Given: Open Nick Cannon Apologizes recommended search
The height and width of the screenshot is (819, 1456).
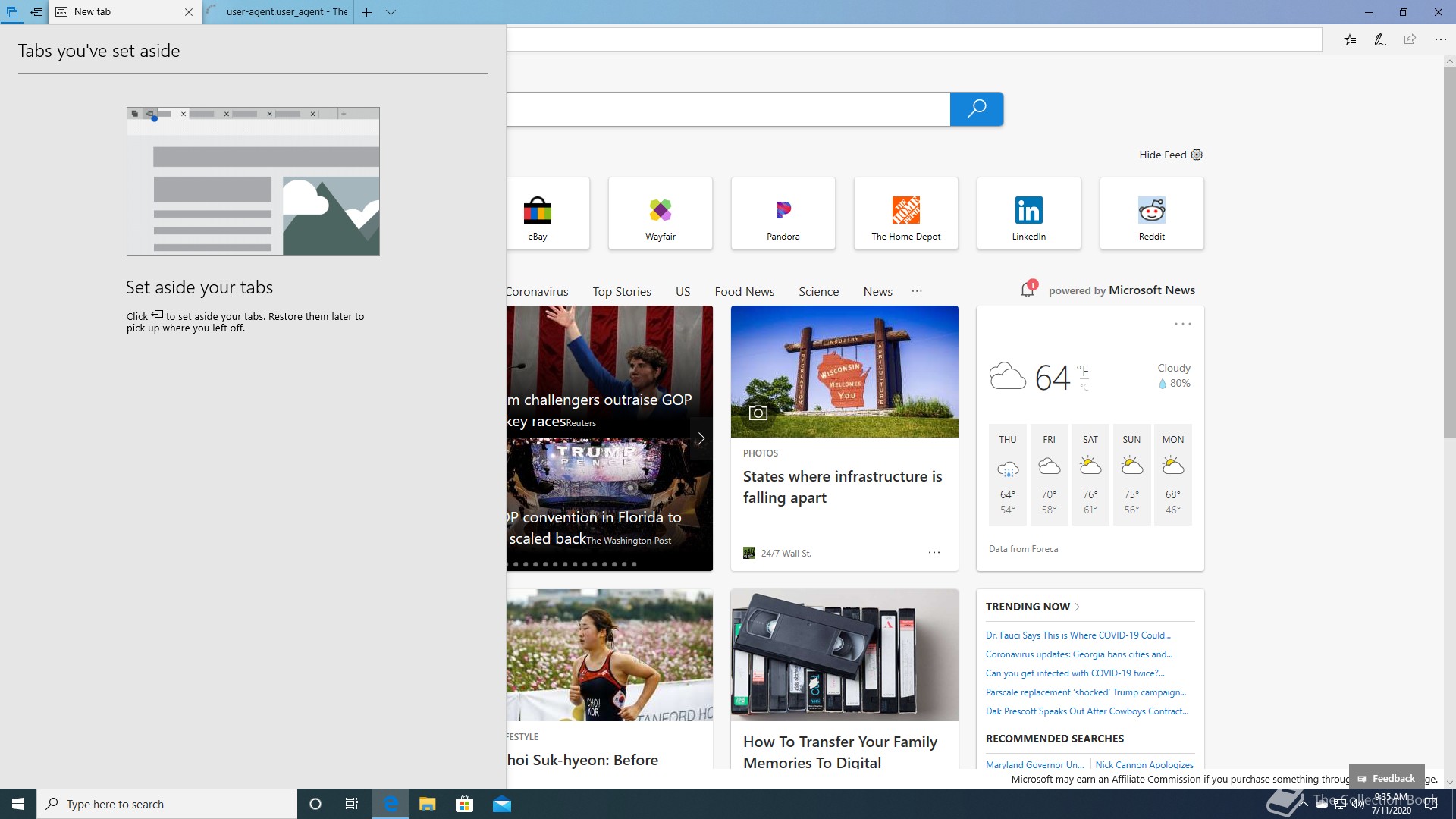Looking at the screenshot, I should click(1144, 764).
